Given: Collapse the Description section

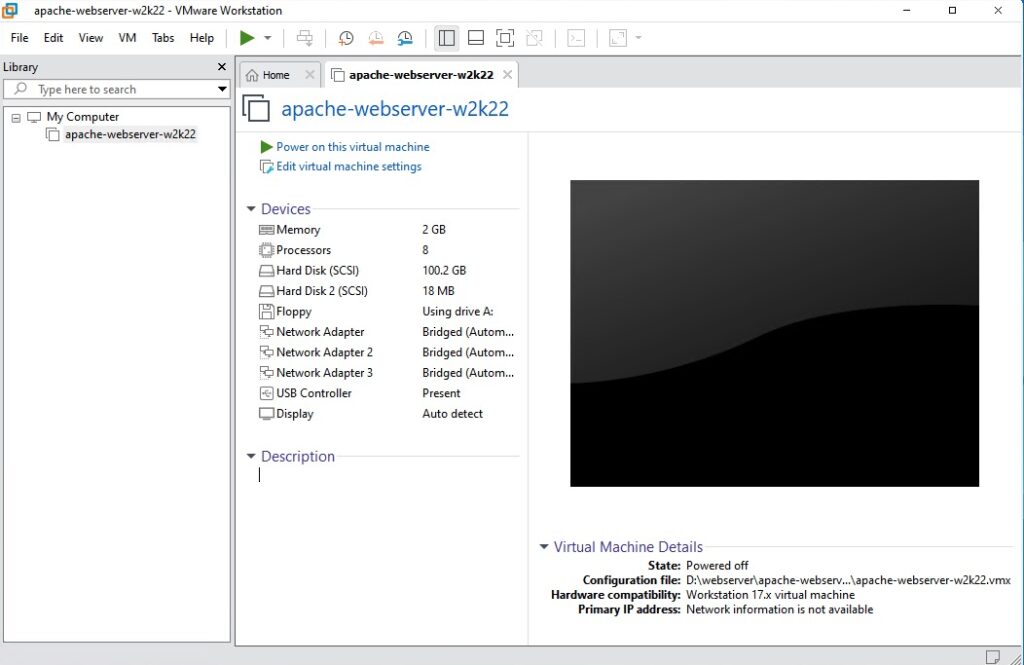Looking at the screenshot, I should pos(251,456).
